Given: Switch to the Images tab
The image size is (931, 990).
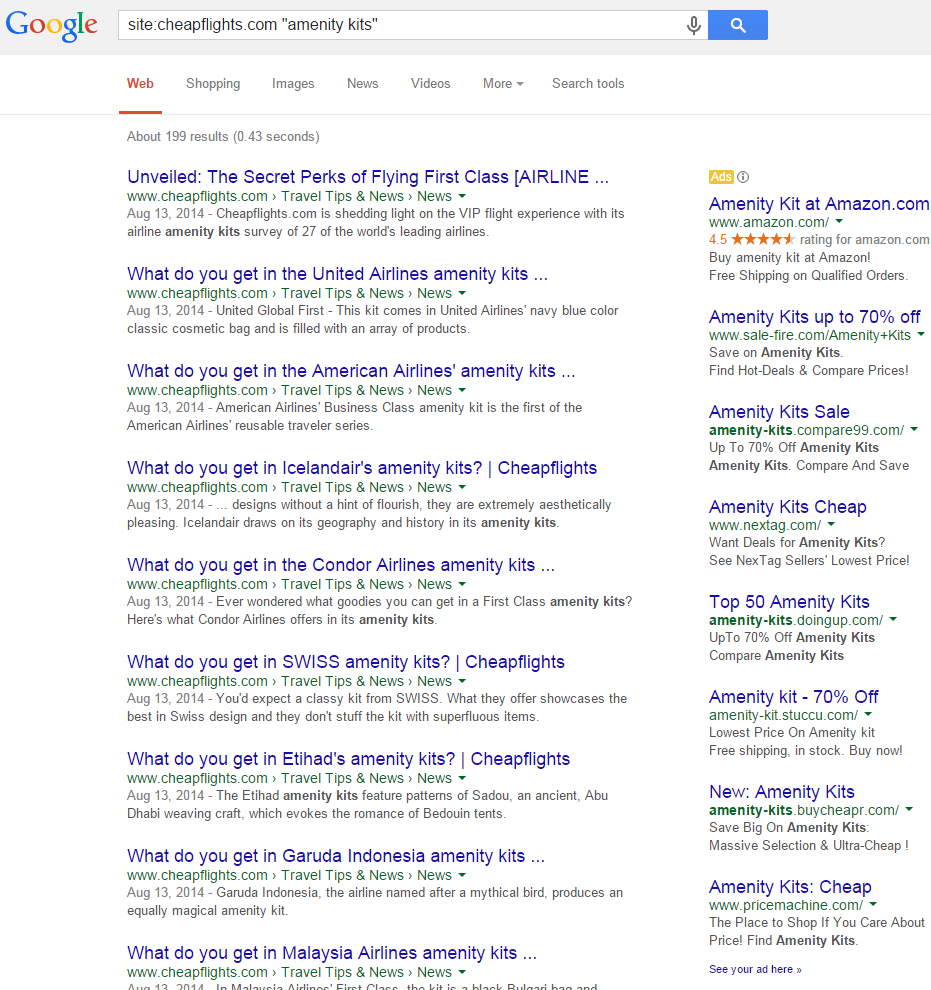Looking at the screenshot, I should (x=293, y=83).
